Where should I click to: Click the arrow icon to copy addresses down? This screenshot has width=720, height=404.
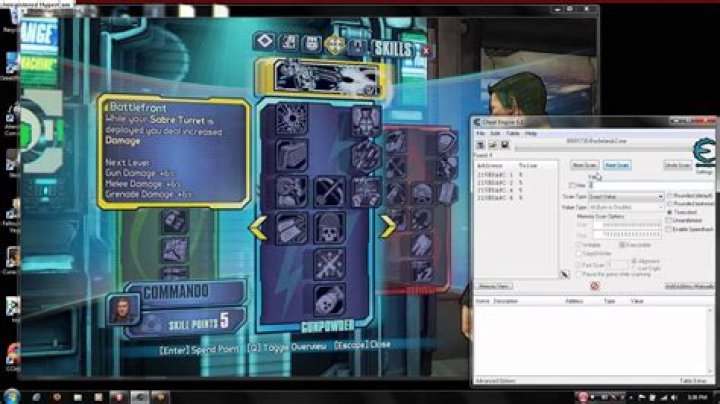(564, 275)
